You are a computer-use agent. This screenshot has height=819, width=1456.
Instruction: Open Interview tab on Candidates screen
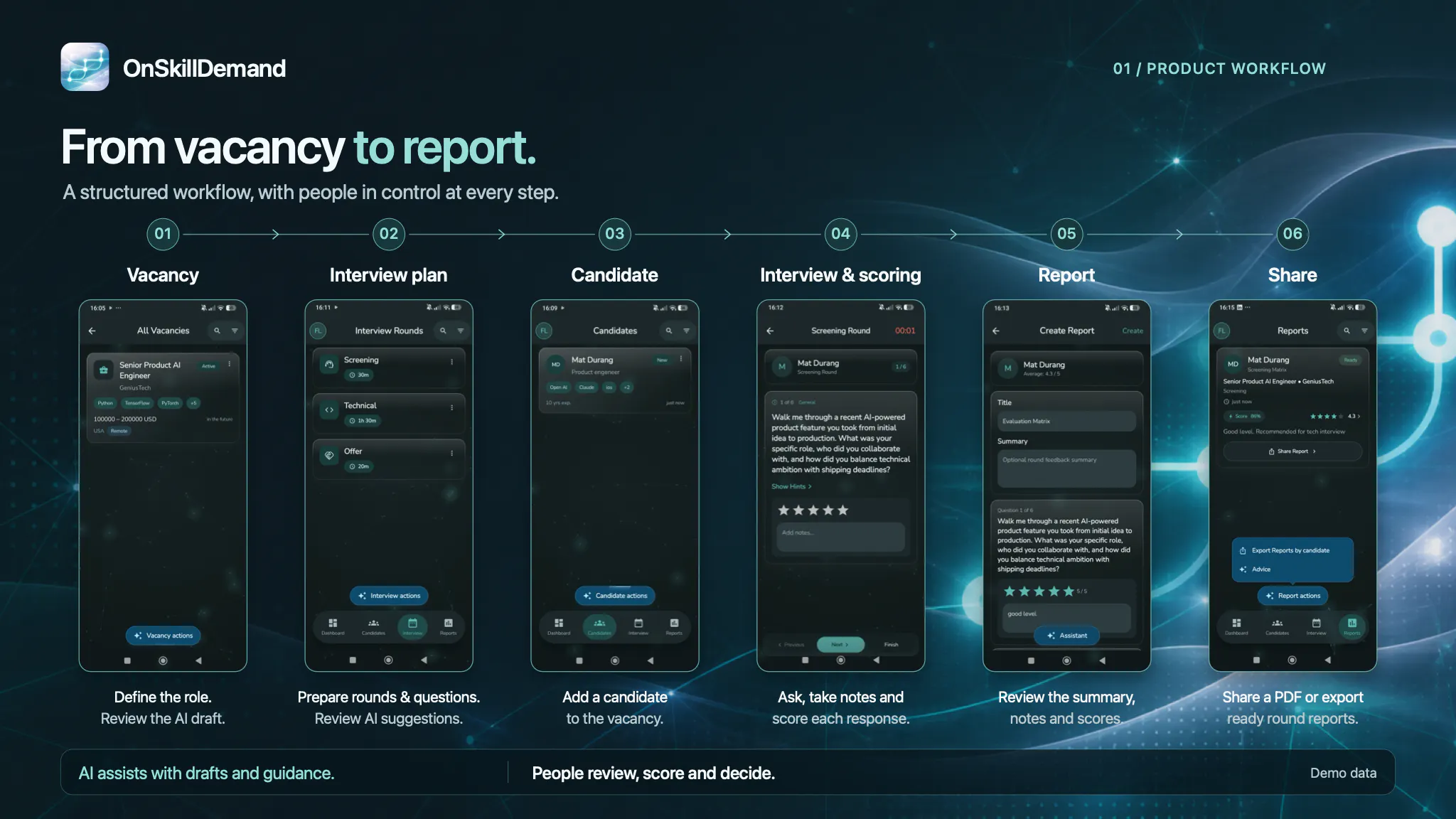(x=638, y=626)
